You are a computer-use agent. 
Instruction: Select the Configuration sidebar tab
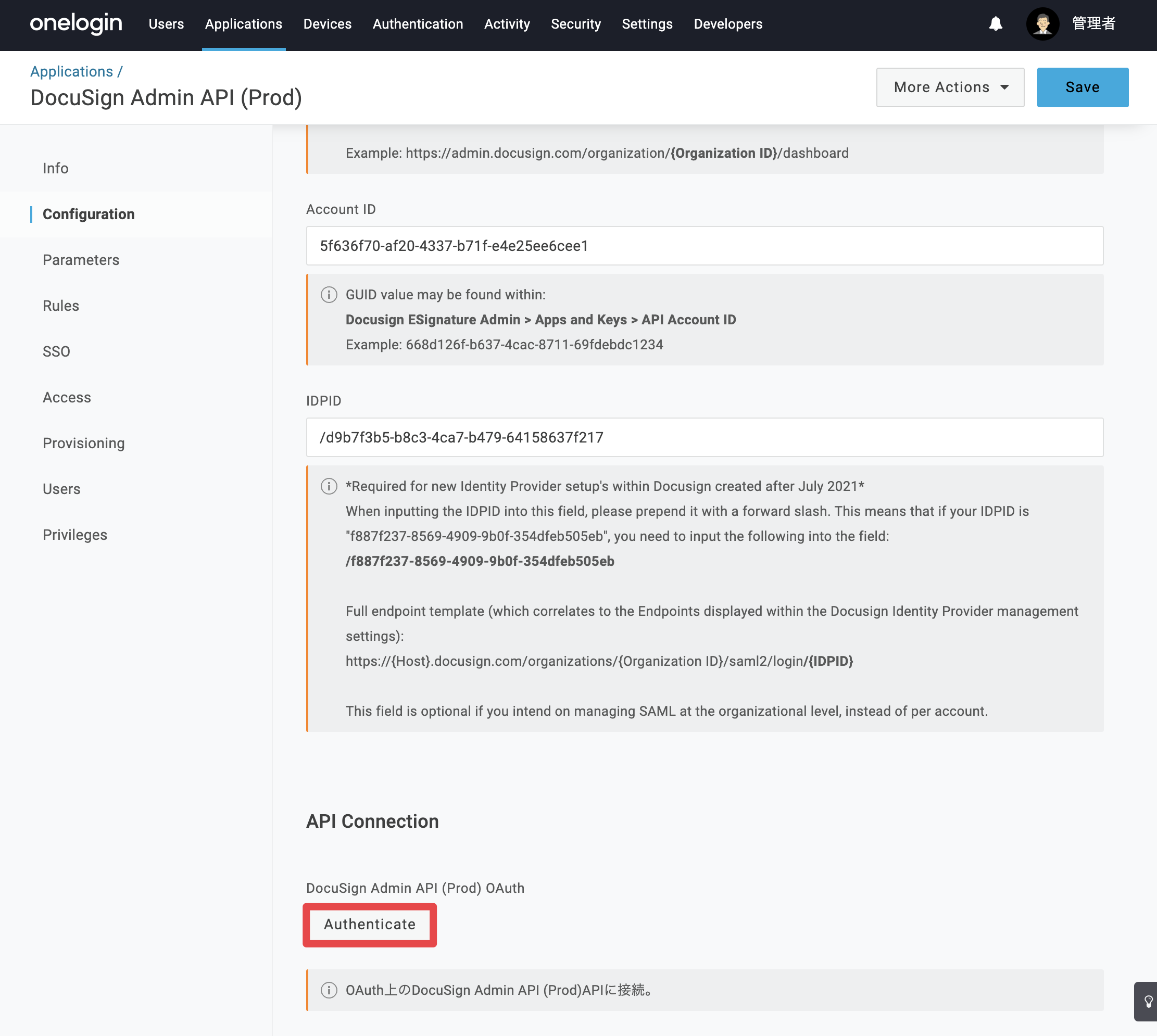point(88,214)
